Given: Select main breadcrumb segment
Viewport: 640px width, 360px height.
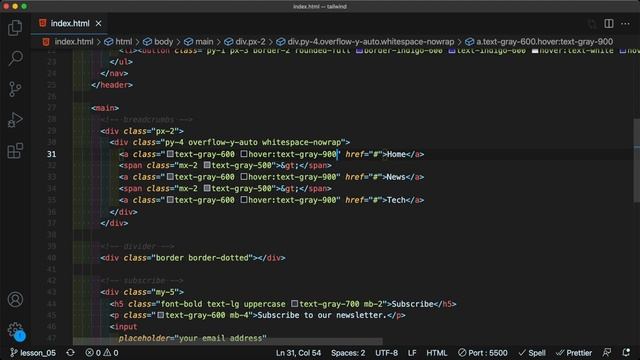Looking at the screenshot, I should tap(204, 42).
